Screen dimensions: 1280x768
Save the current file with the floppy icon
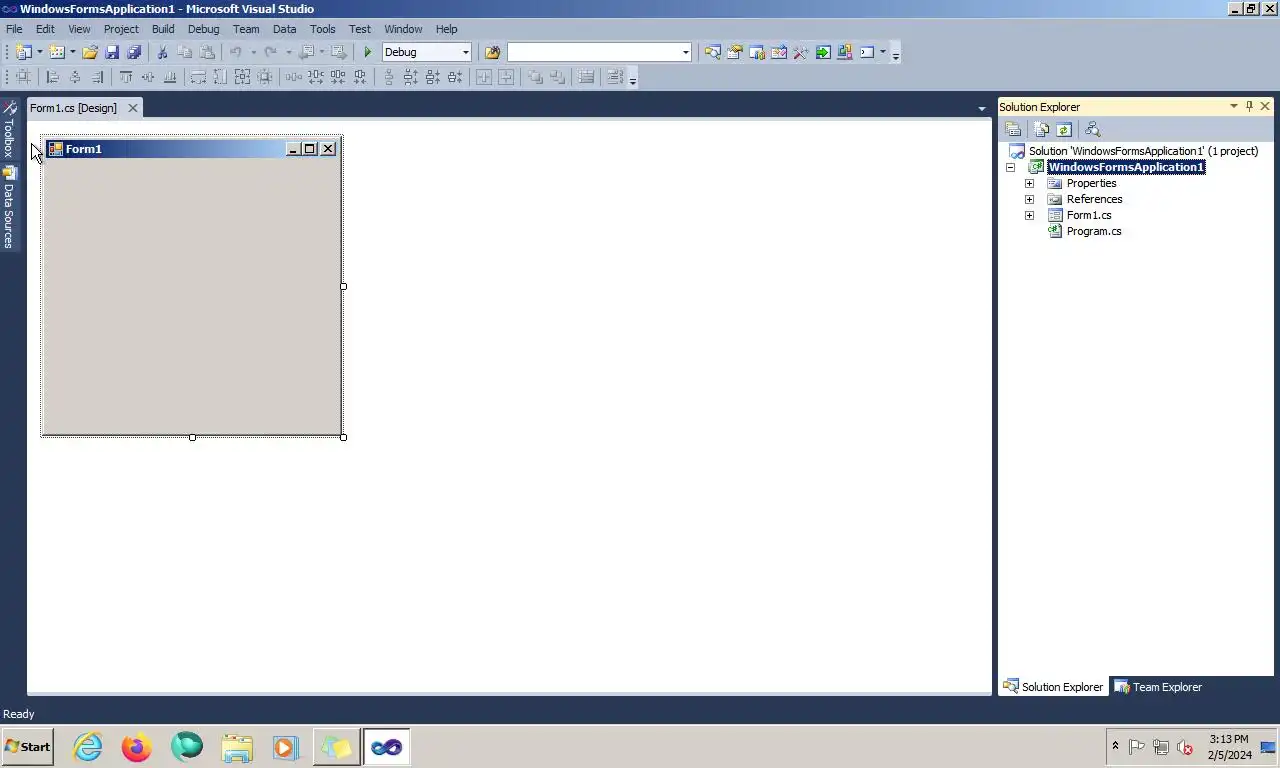112,52
